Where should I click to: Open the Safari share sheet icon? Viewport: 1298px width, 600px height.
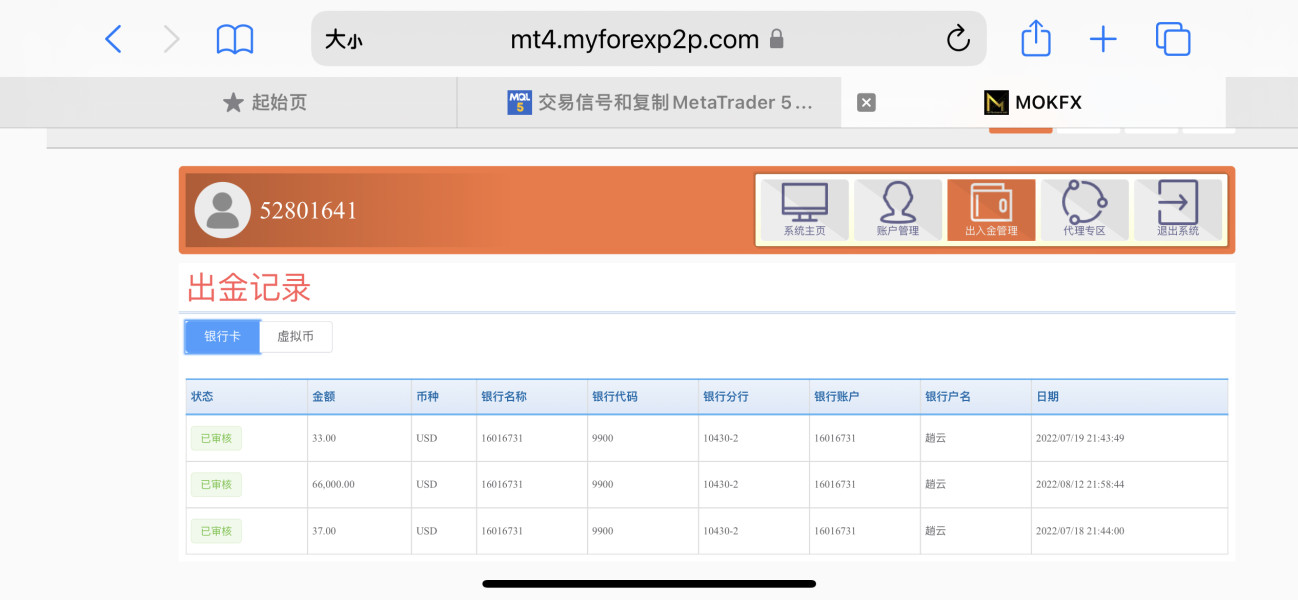tap(1036, 38)
